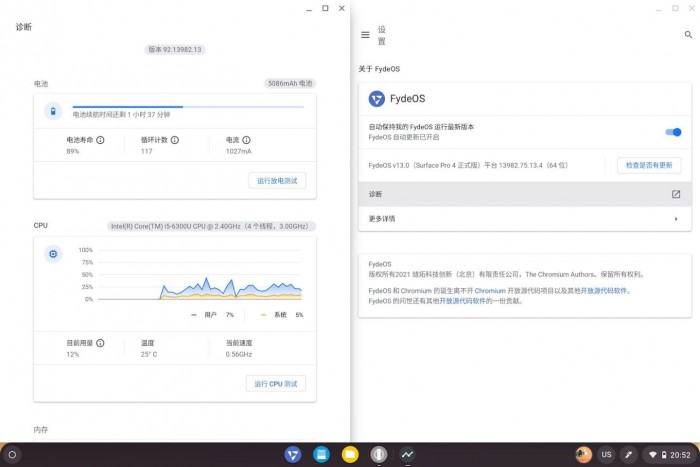Click the search icon in Settings
The height and width of the screenshot is (467, 700).
point(688,34)
